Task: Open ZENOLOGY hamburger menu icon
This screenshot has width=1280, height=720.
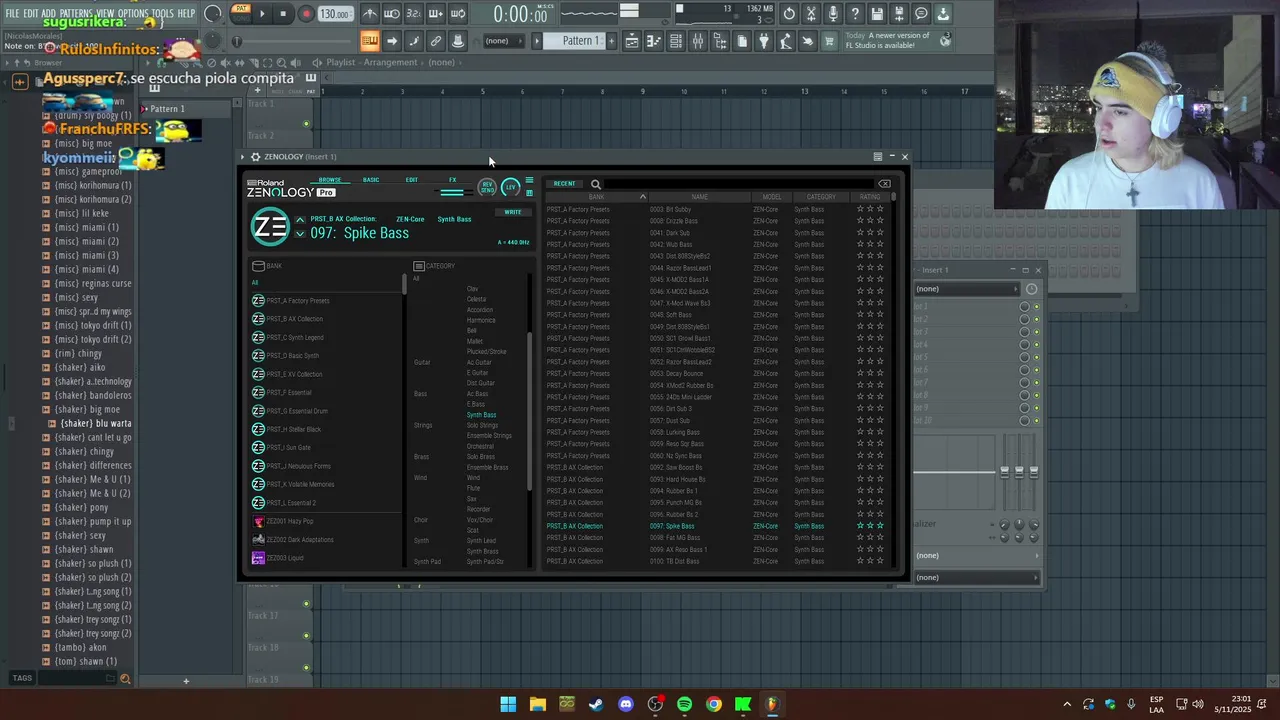Action: click(x=529, y=181)
